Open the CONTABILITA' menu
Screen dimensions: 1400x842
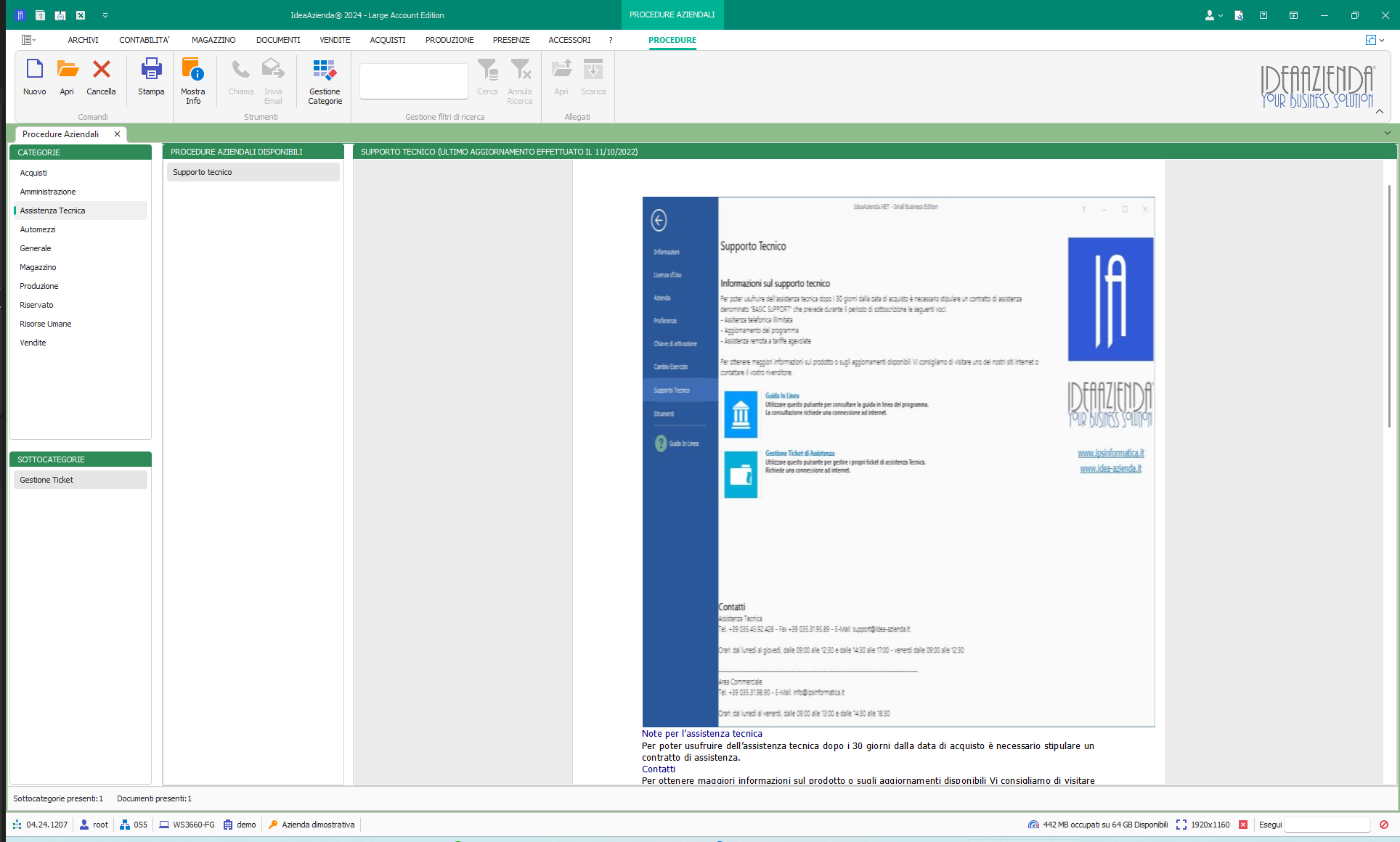(145, 40)
